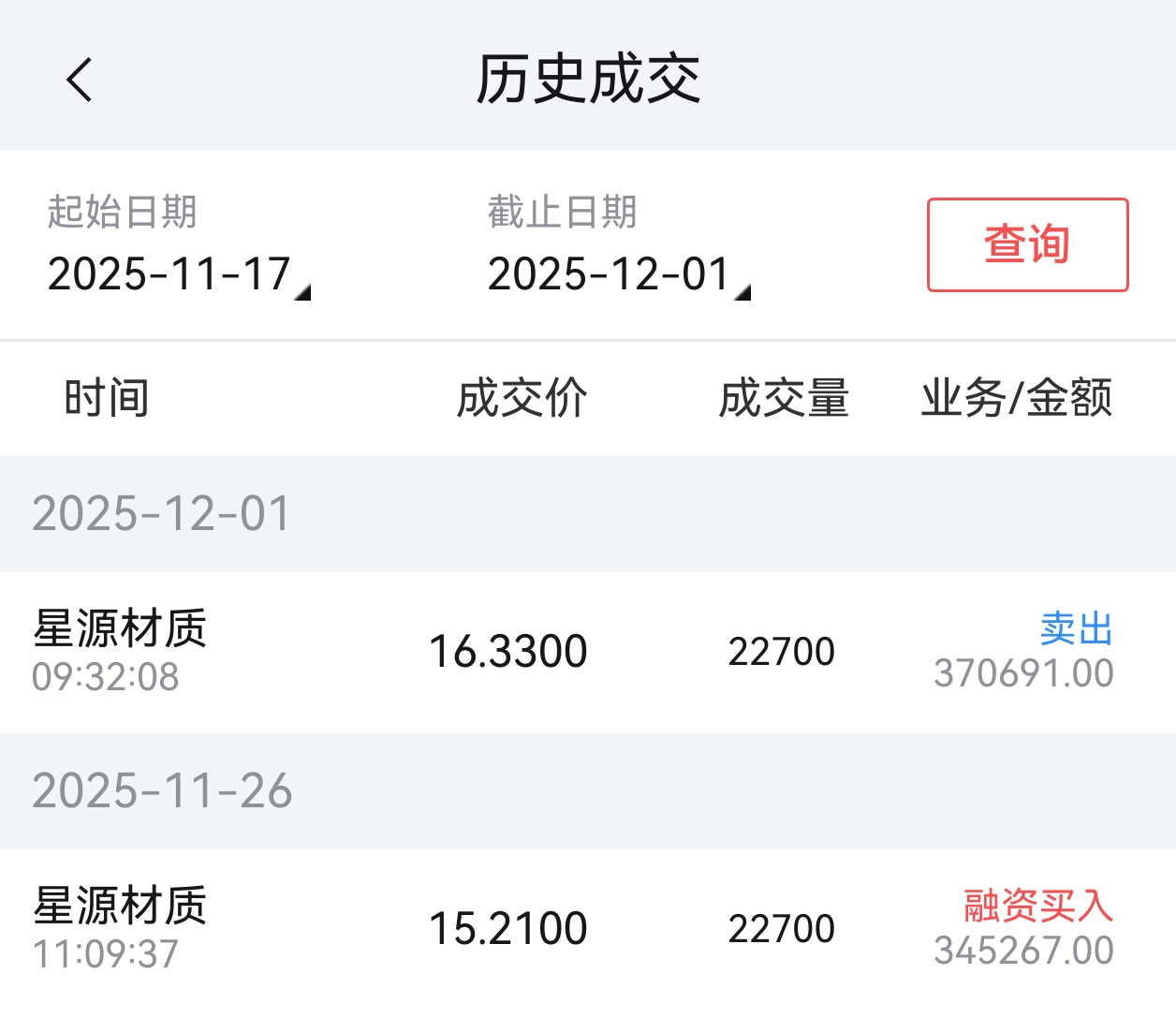The width and height of the screenshot is (1176, 1018).
Task: Open 星源材质 trade at 09:32:08
Action: click(x=120, y=651)
